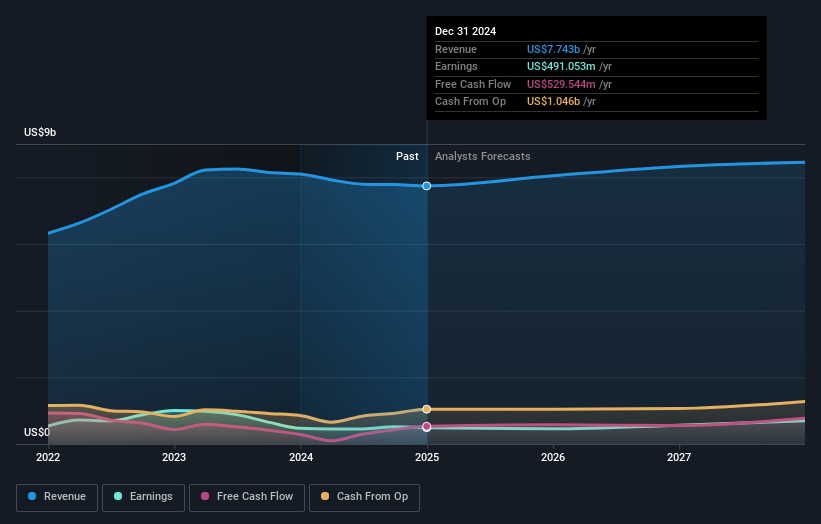821x524 pixels.
Task: Click the Dec 31 2024 tooltip date
Action: pyautogui.click(x=465, y=31)
